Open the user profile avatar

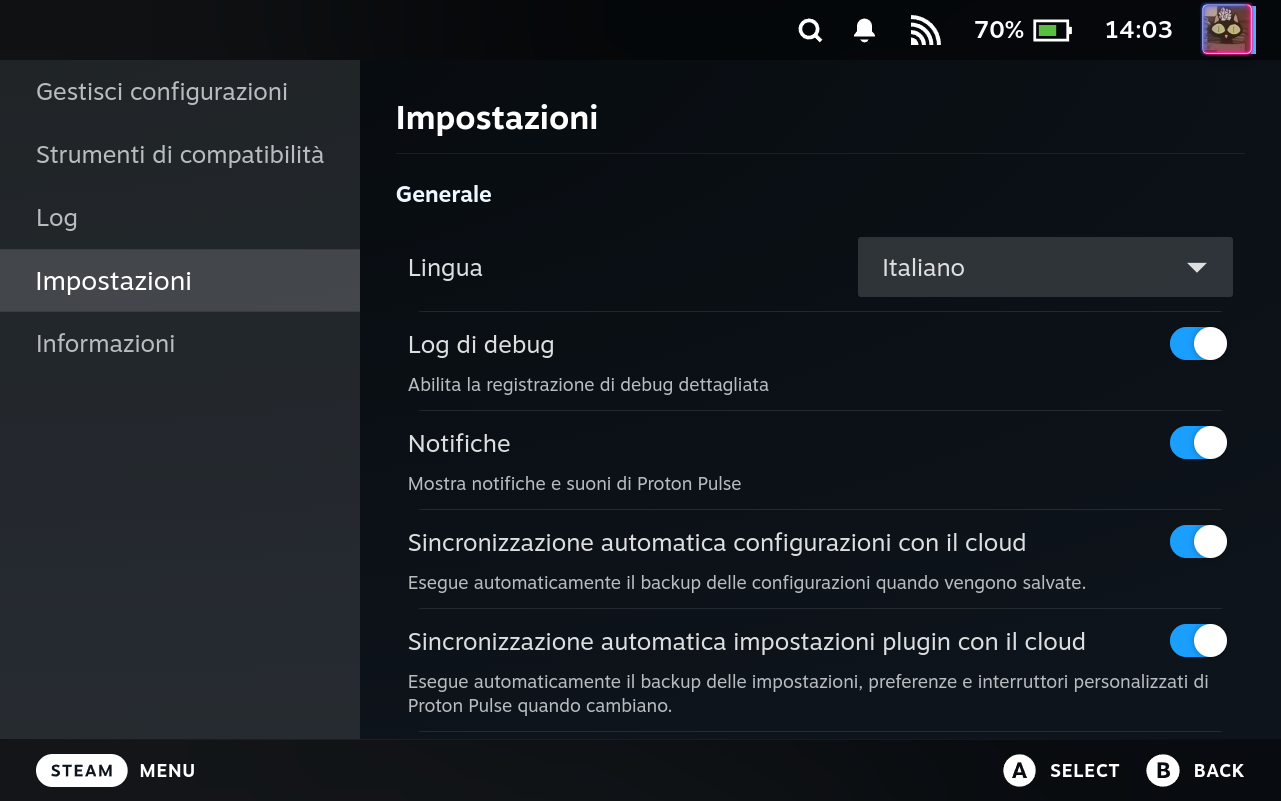point(1227,30)
